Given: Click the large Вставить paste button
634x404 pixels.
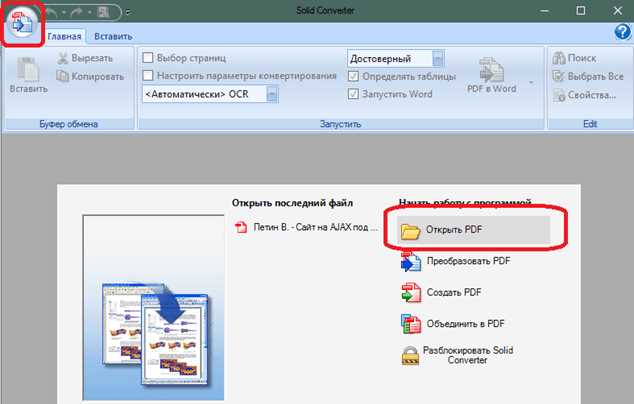Looking at the screenshot, I should [x=28, y=75].
